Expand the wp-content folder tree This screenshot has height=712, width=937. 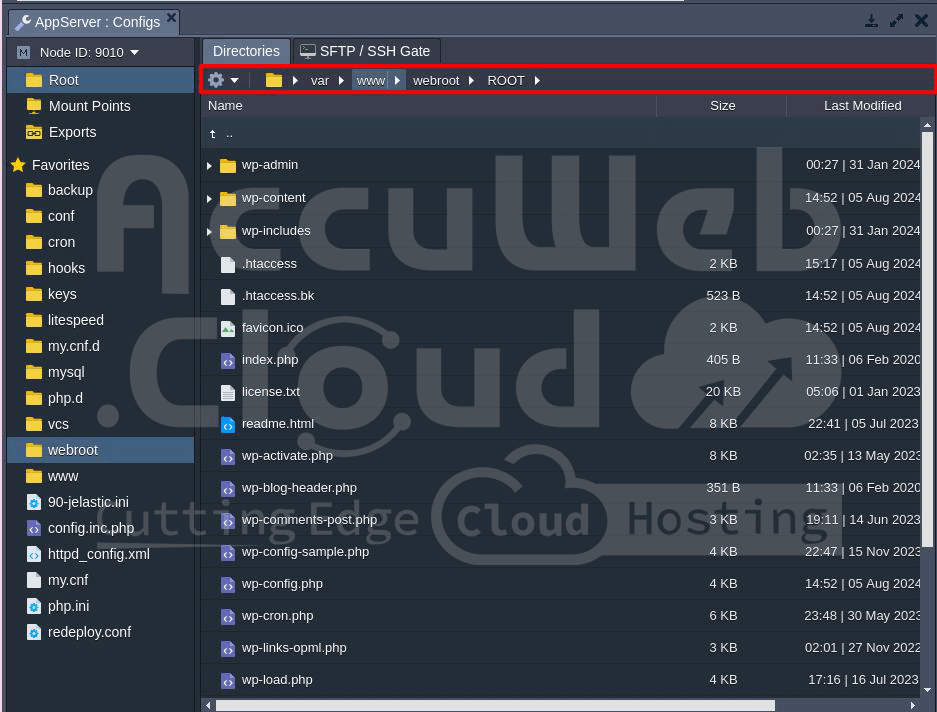(x=209, y=199)
